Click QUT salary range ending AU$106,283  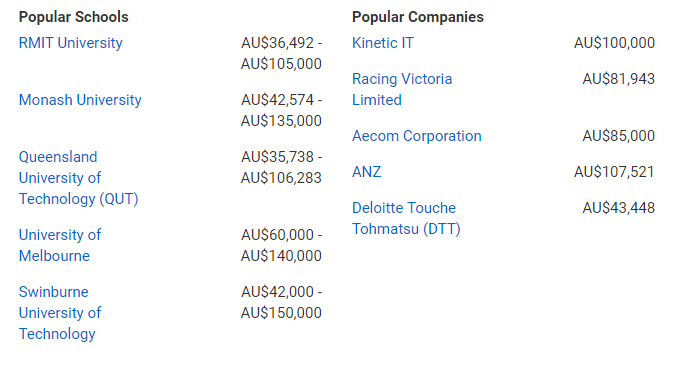281,167
